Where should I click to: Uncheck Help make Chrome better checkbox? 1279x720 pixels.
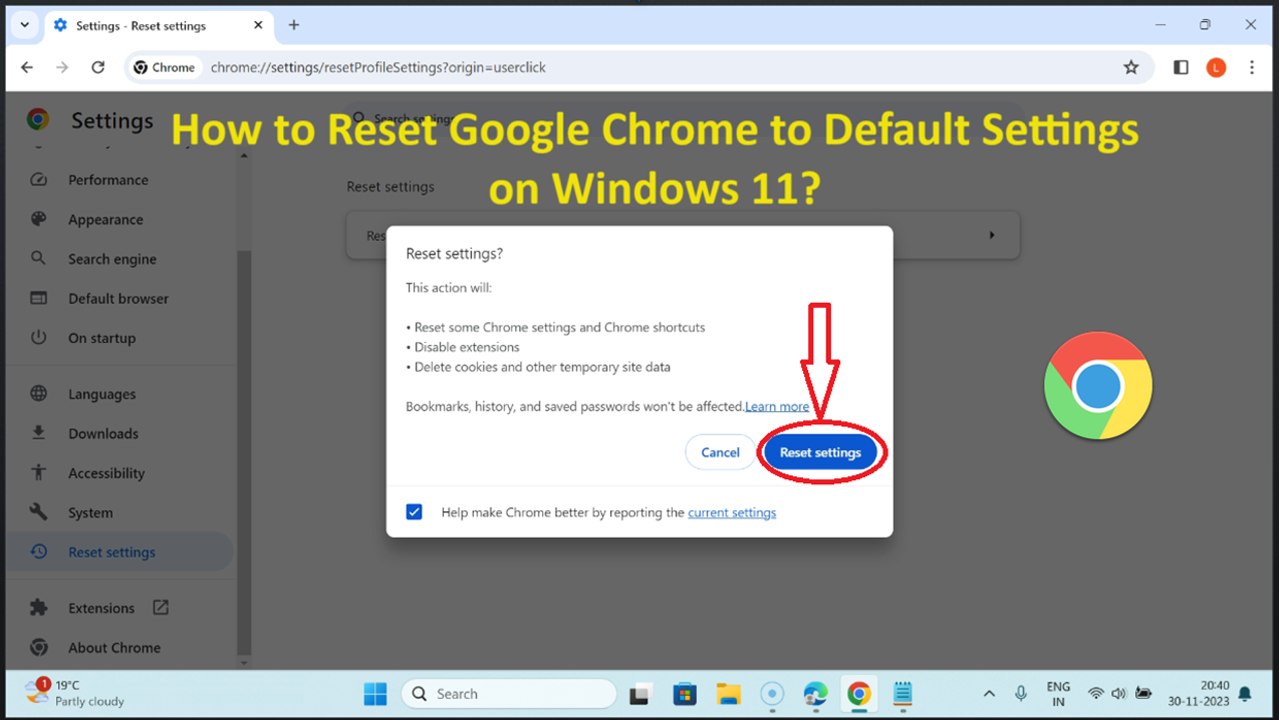pos(414,512)
